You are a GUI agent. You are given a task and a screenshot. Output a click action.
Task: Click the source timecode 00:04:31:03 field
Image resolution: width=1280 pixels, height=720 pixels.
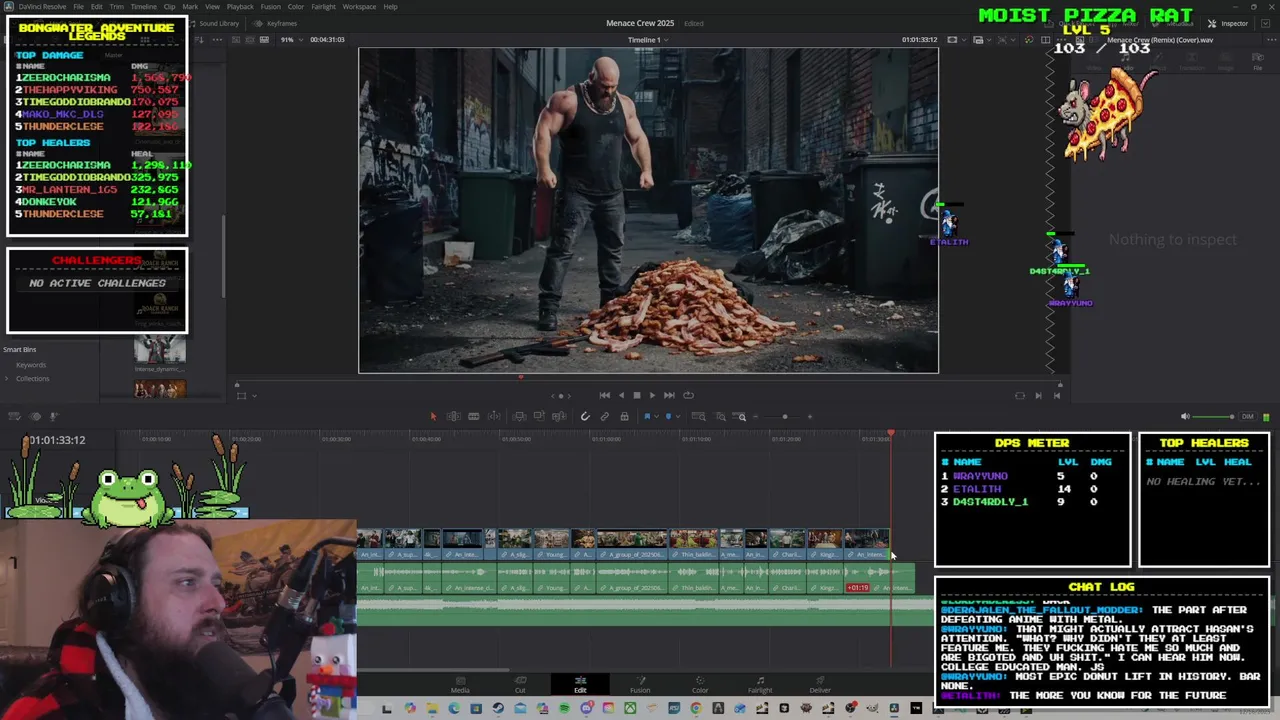click(x=327, y=39)
